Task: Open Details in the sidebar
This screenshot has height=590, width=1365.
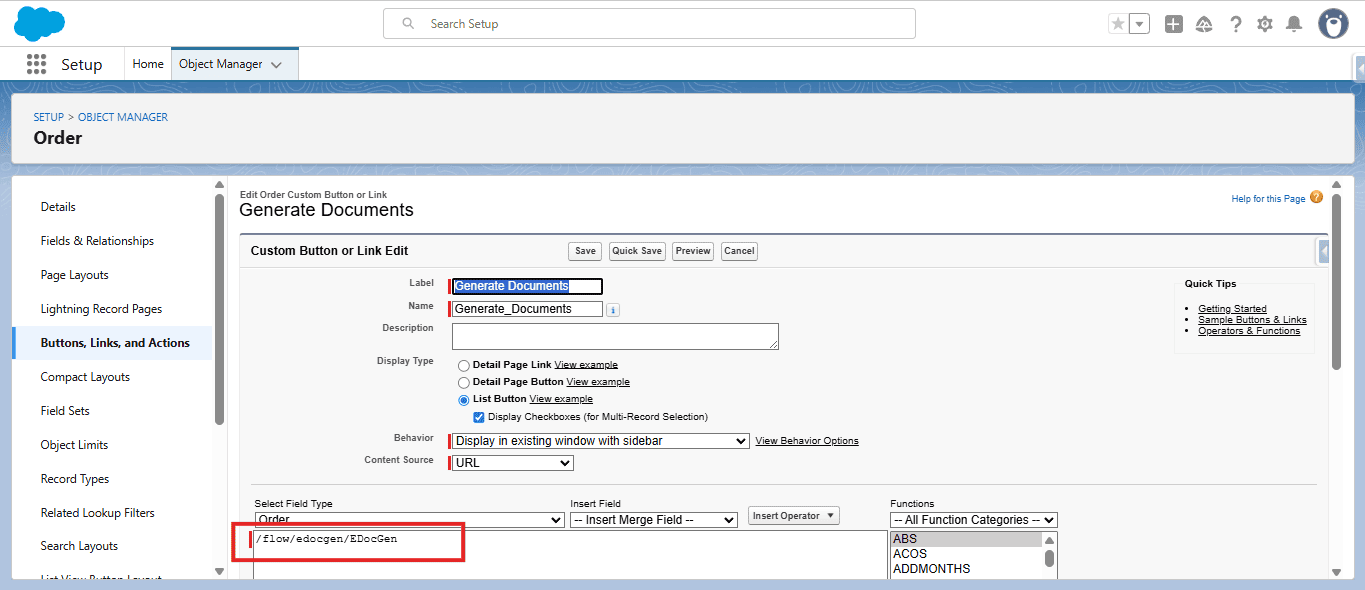Action: (x=58, y=207)
